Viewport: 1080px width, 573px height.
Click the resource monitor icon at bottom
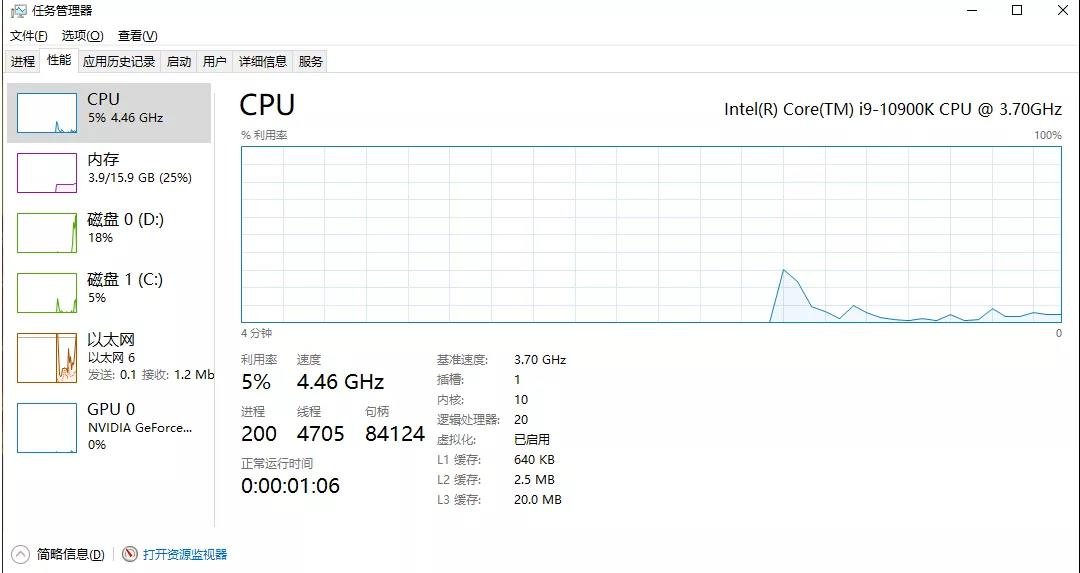(130, 554)
